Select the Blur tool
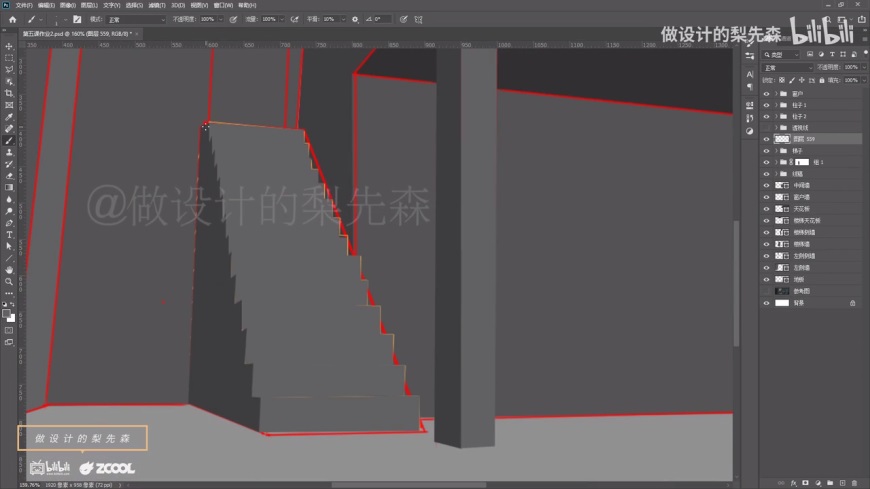The height and width of the screenshot is (489, 870). (9, 199)
